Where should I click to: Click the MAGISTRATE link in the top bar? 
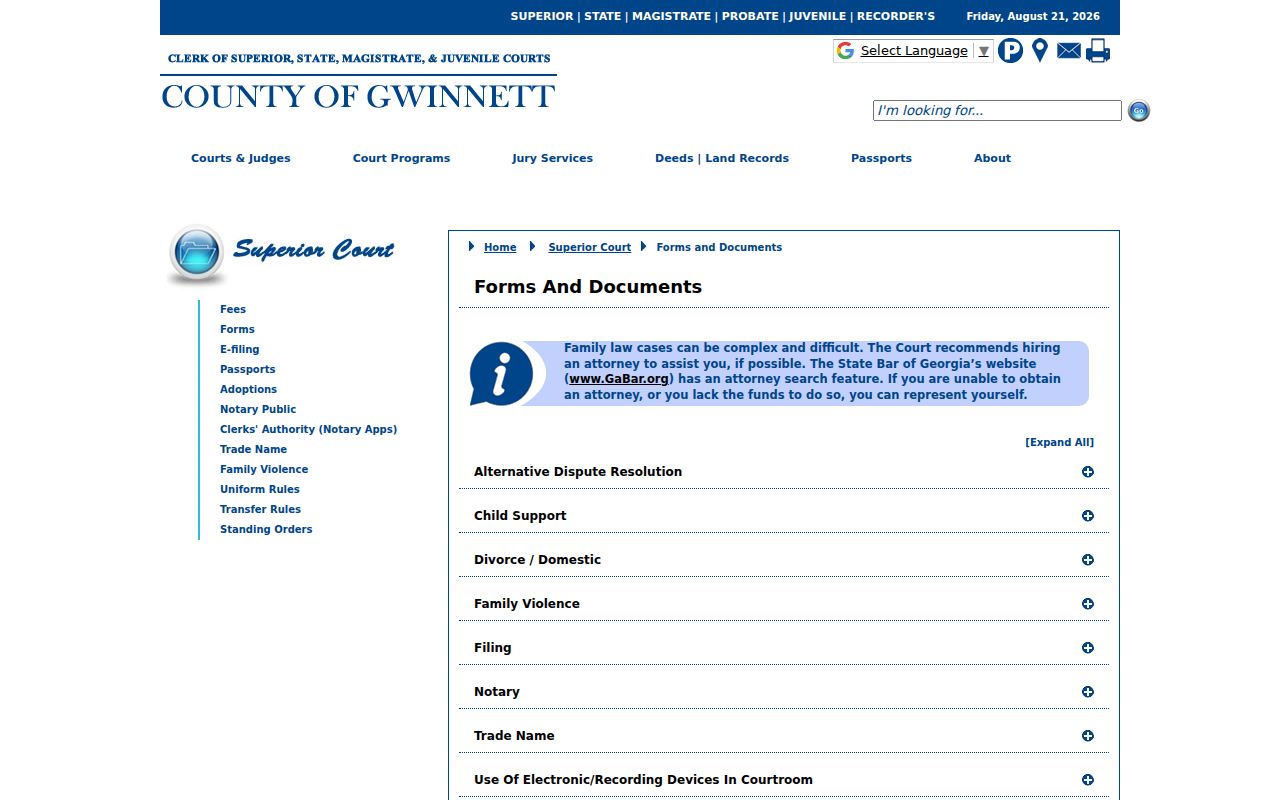pos(671,16)
